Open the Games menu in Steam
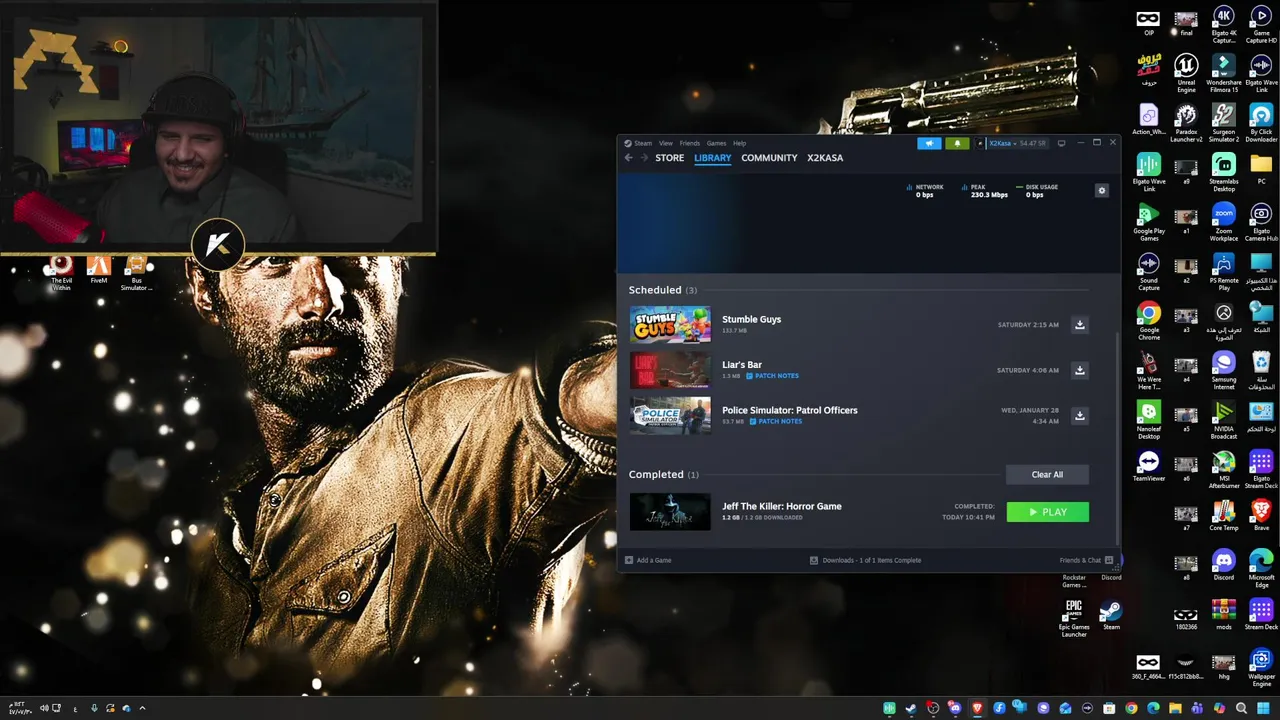 tap(716, 143)
